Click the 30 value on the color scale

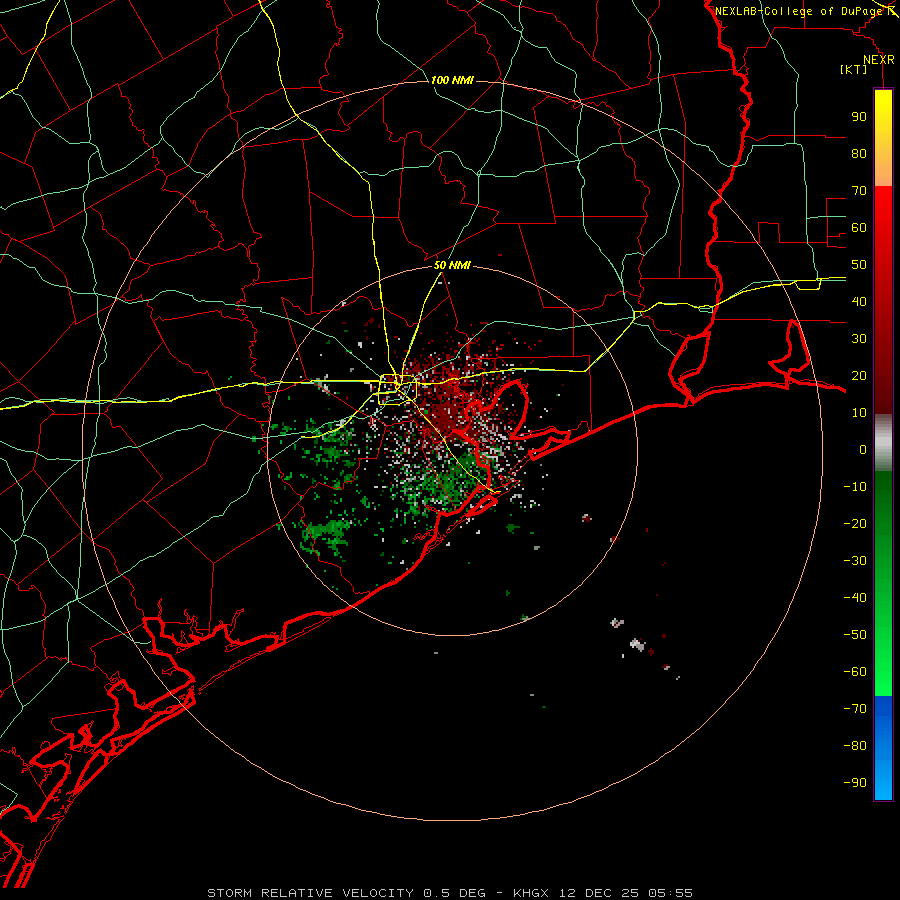coord(859,339)
